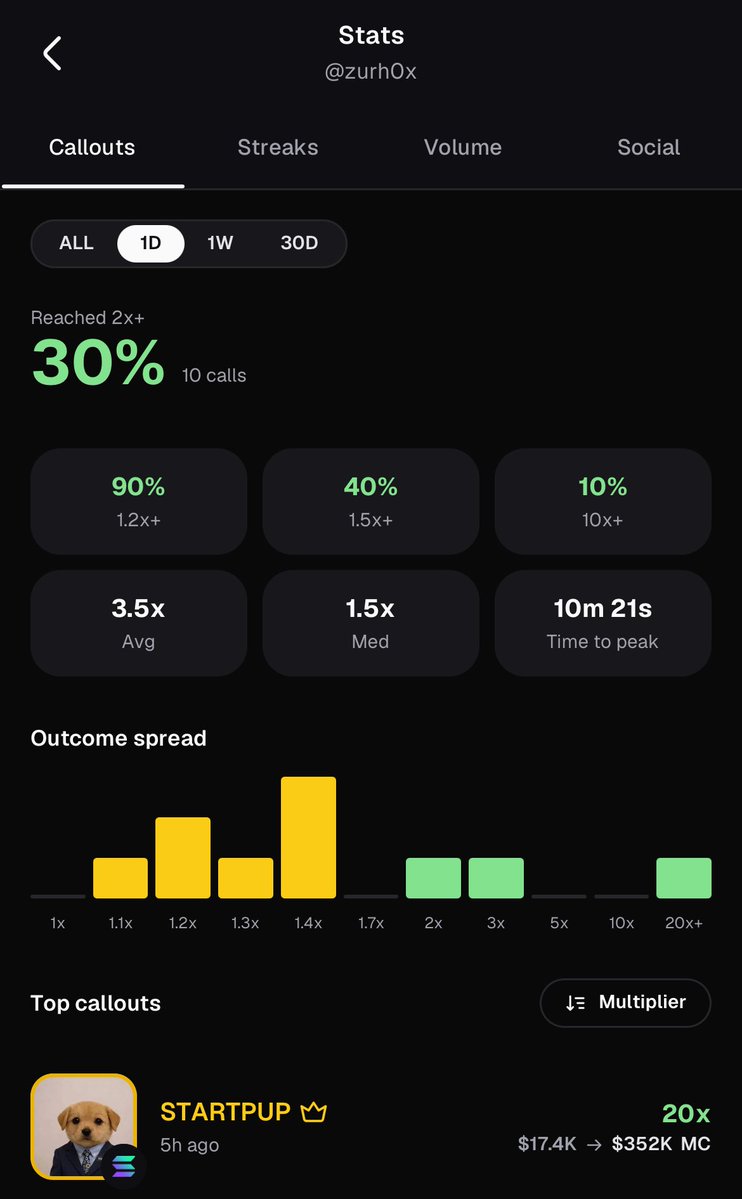
Task: Open the STARTPUP puppy thumbnail
Action: click(83, 1126)
